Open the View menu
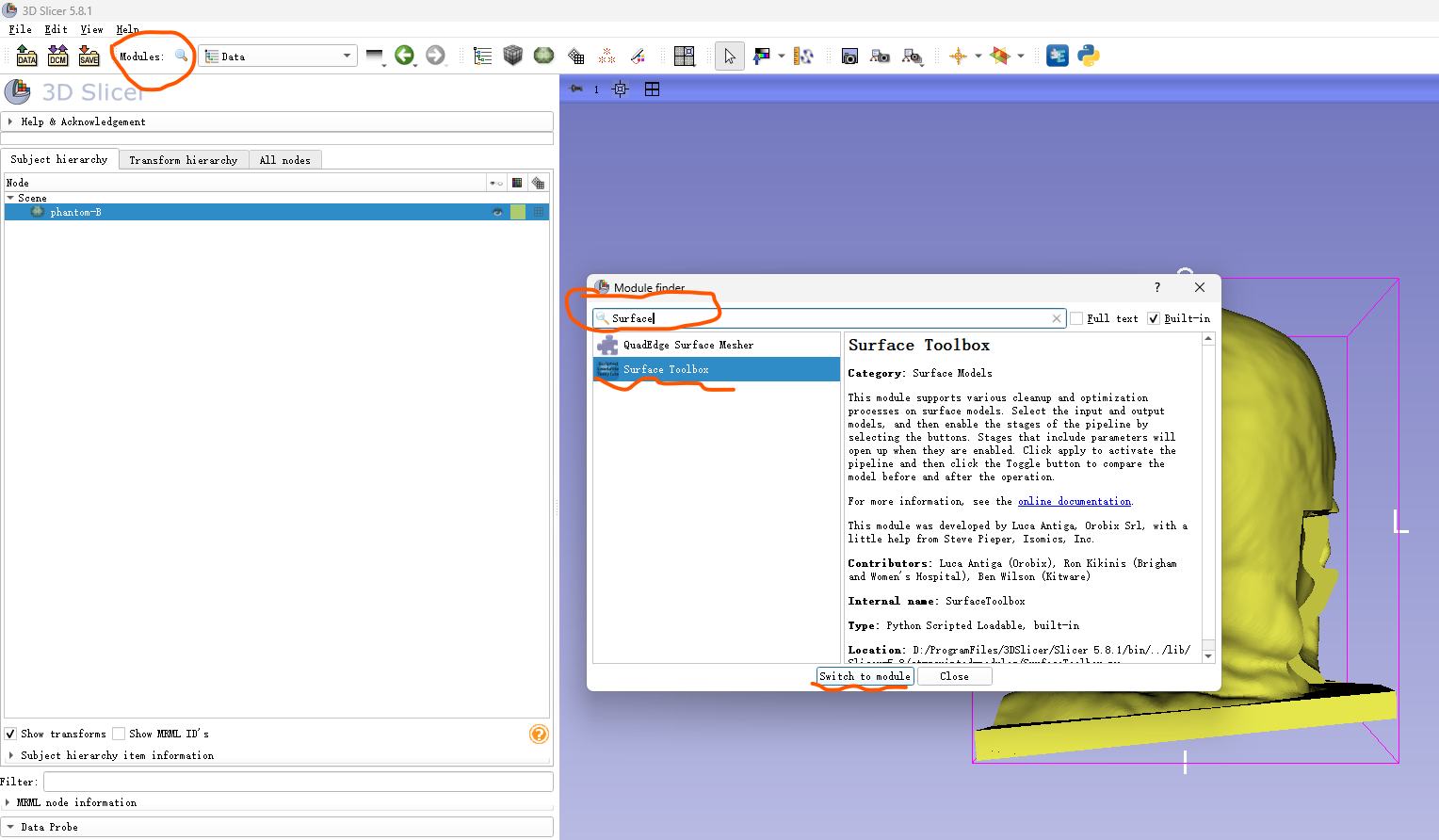Image resolution: width=1439 pixels, height=840 pixels. 91,29
